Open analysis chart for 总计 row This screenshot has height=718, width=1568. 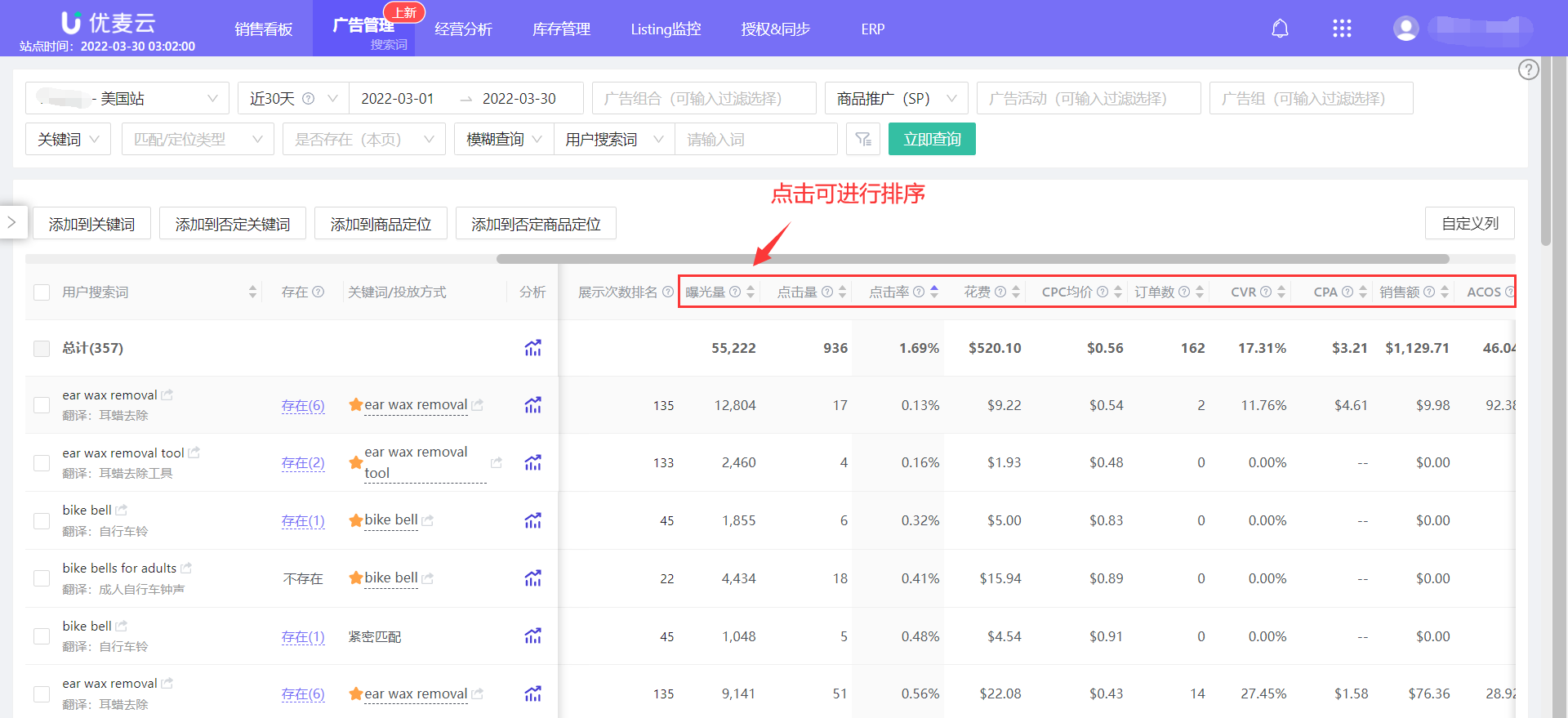(532, 348)
